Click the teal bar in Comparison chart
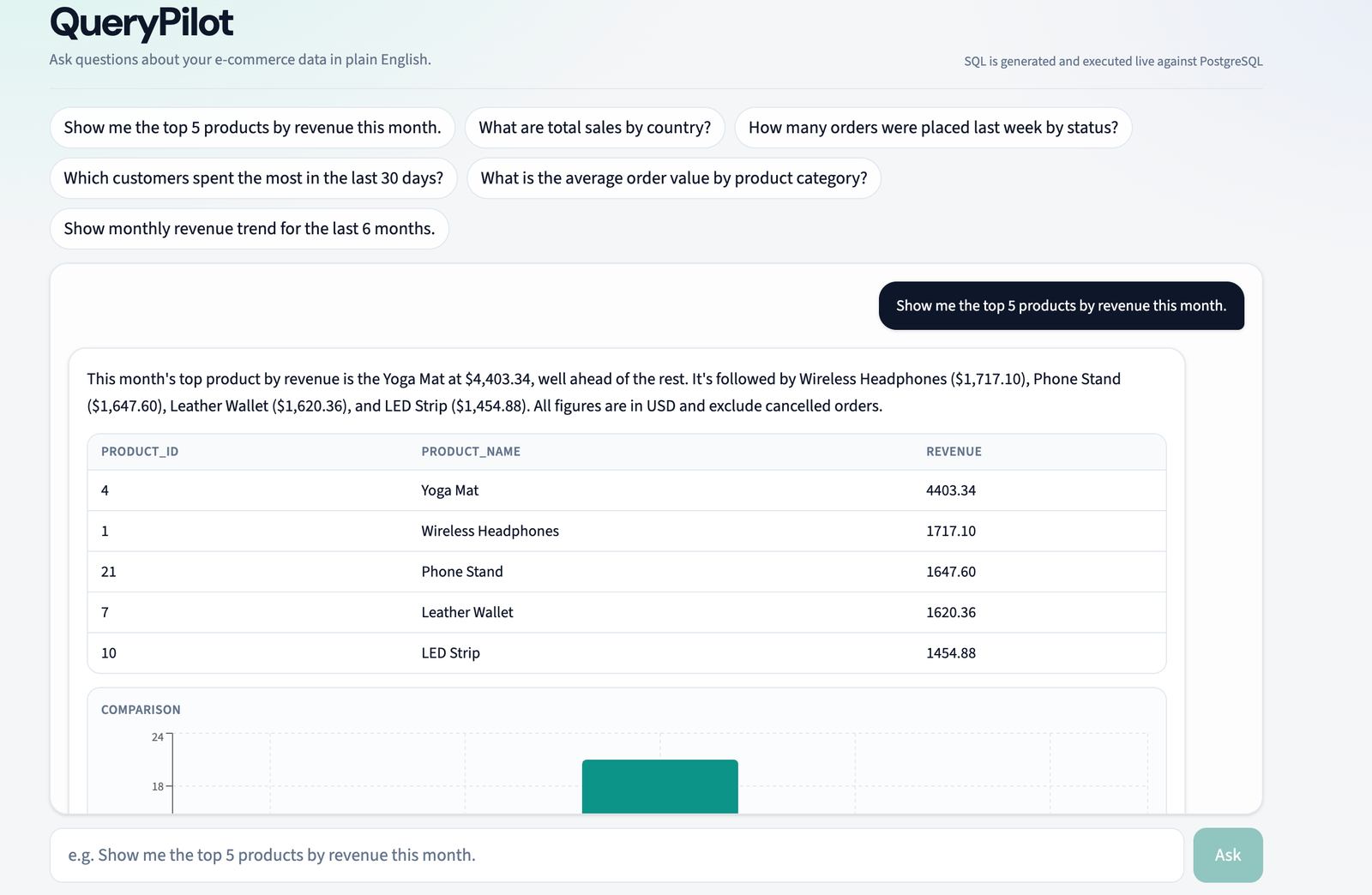This screenshot has height=895, width=1372. click(x=660, y=786)
